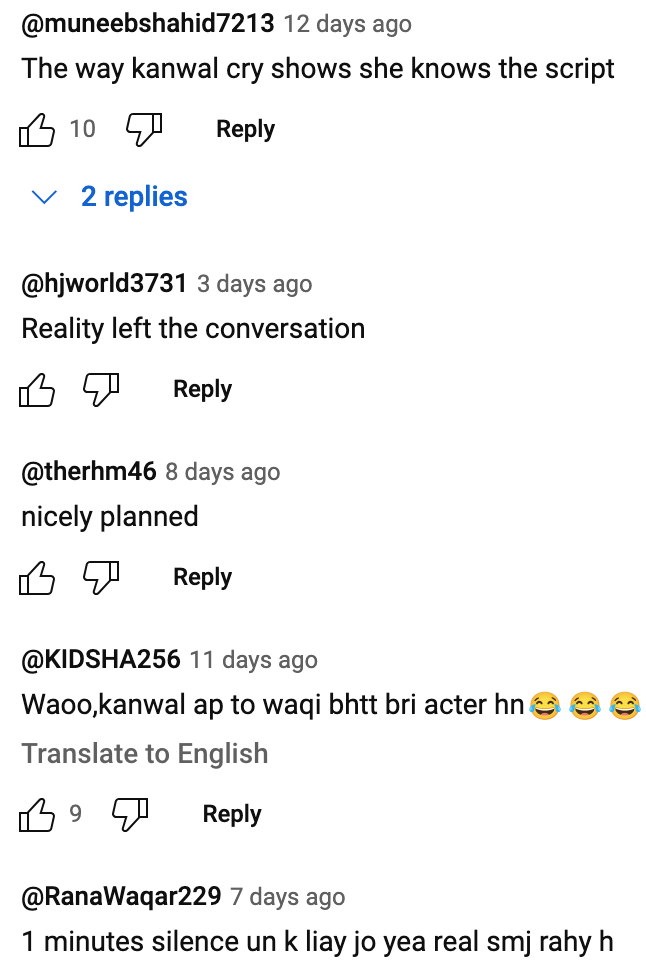Translate the @KIDSHA256 comment to English
Viewport: 646px width, 966px height.
145,753
